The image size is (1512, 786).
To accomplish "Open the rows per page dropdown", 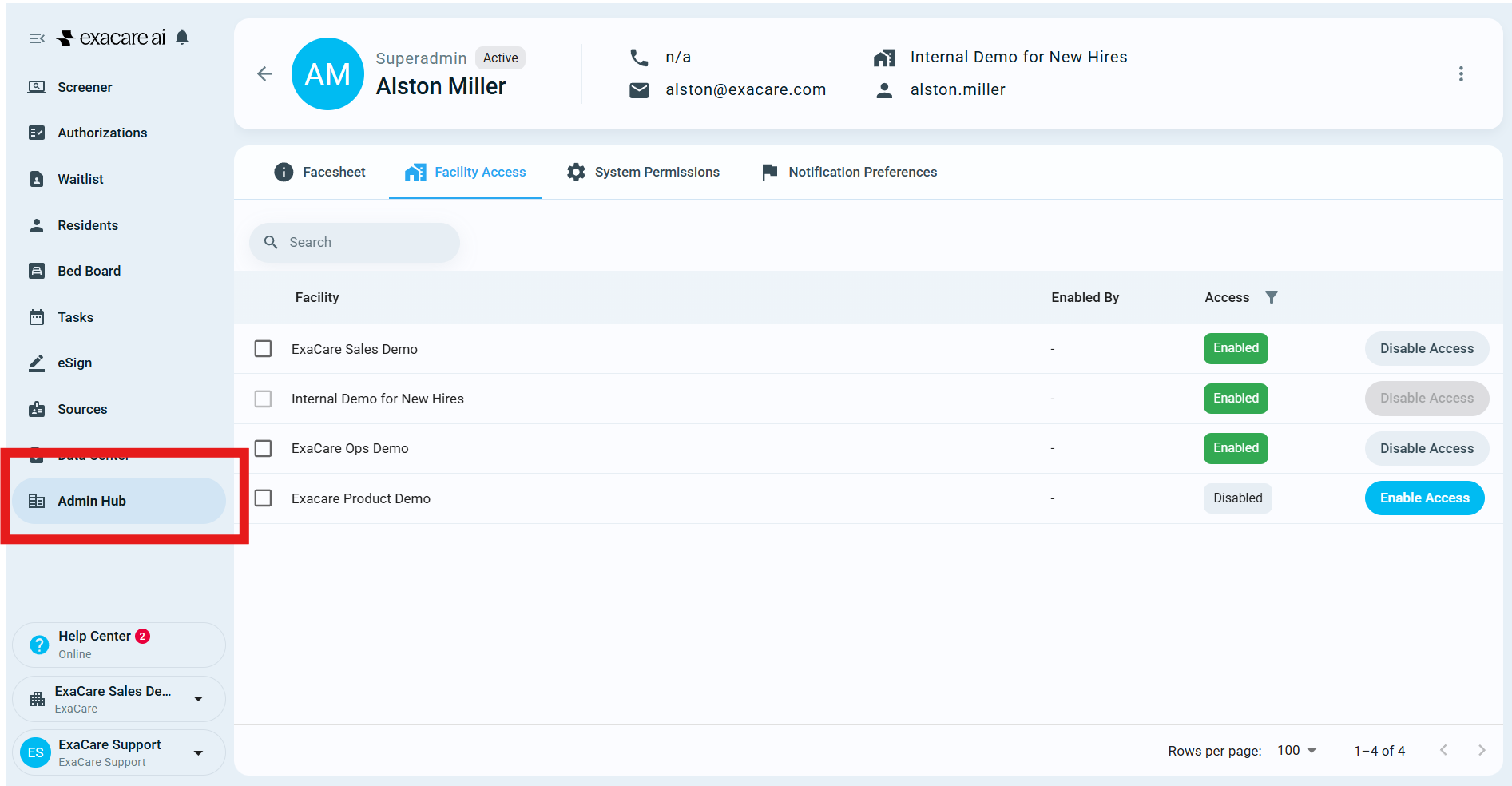I will pos(1296,750).
